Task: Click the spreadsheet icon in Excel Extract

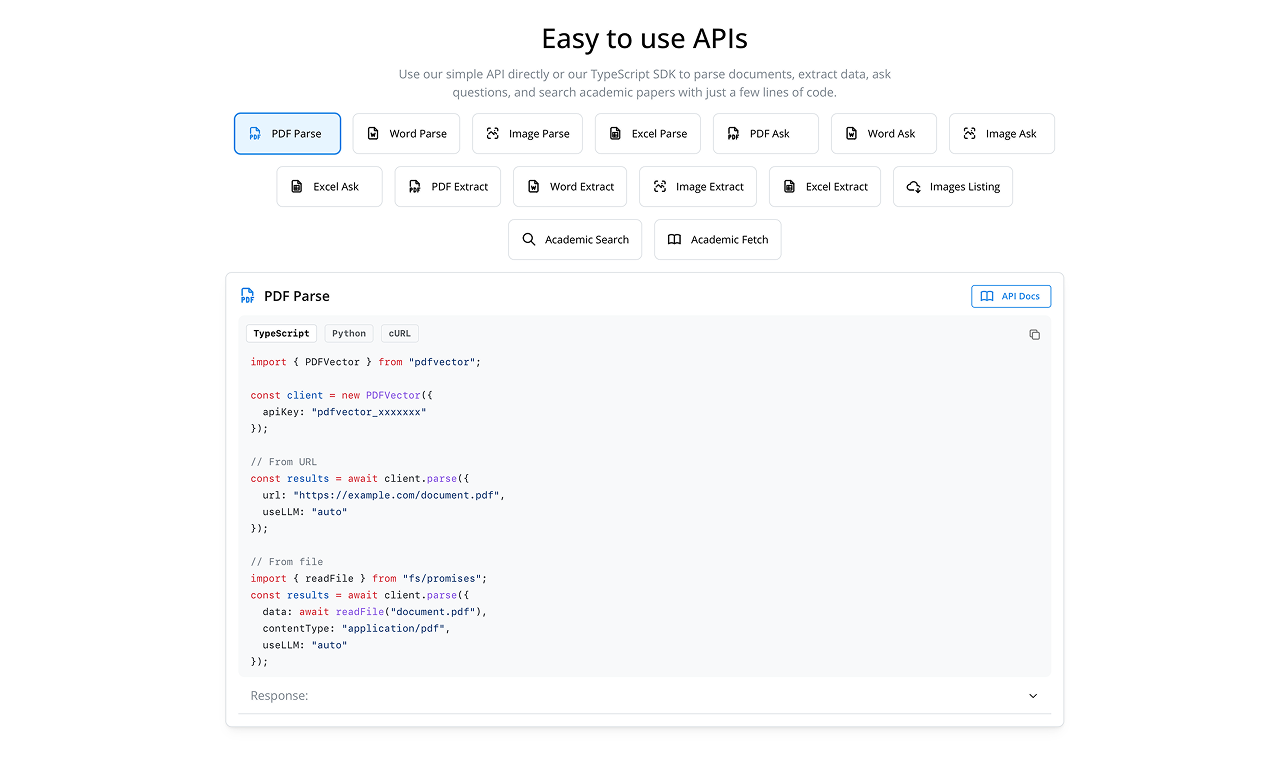Action: pyautogui.click(x=789, y=187)
